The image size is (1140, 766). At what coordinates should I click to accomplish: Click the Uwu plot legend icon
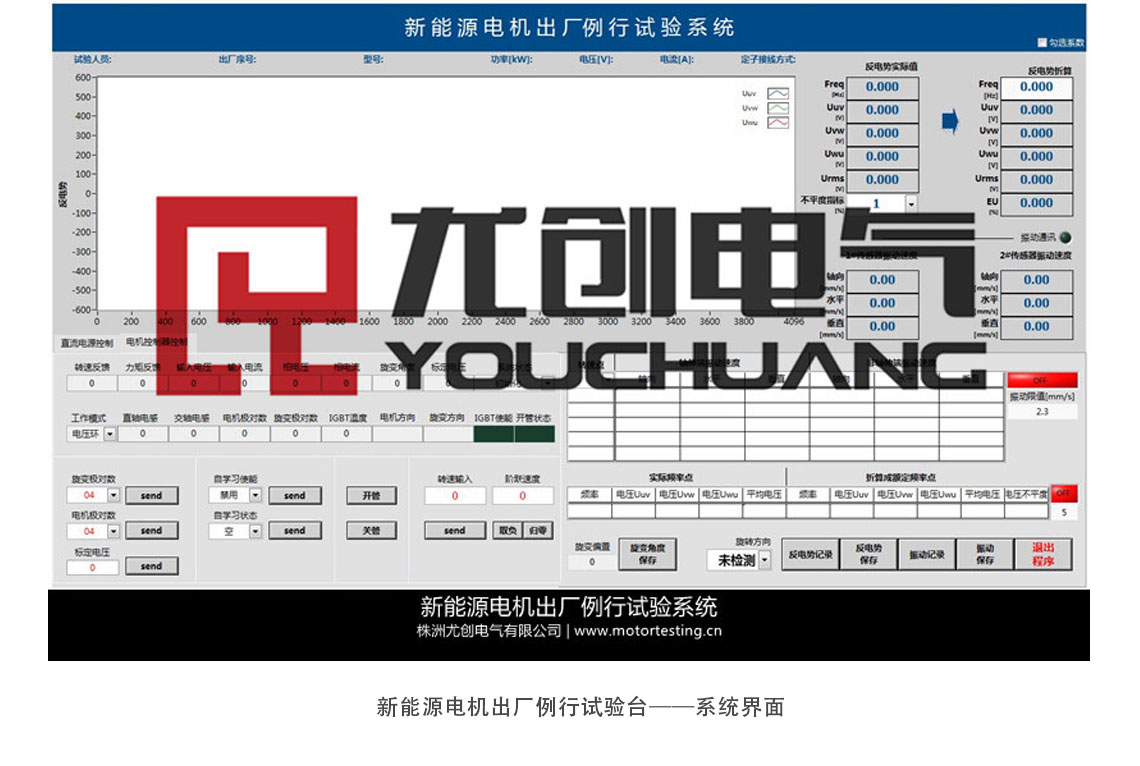(x=777, y=123)
